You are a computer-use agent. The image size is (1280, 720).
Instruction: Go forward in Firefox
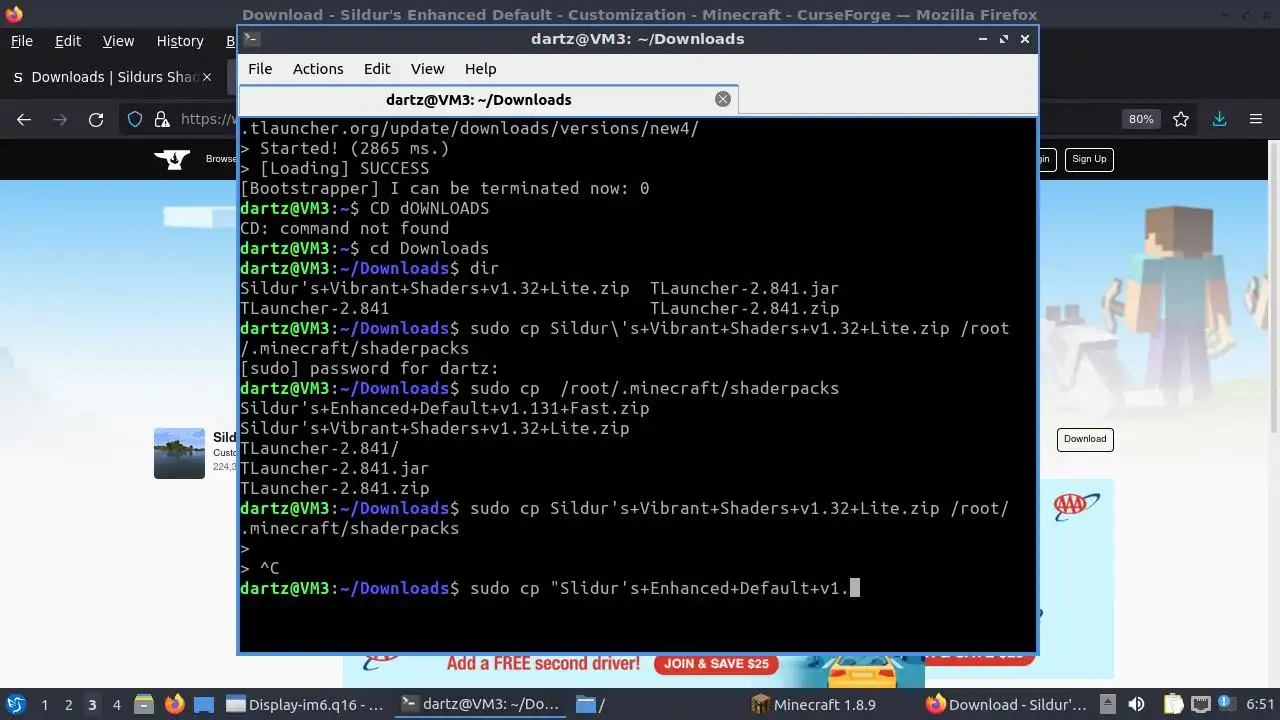(60, 119)
